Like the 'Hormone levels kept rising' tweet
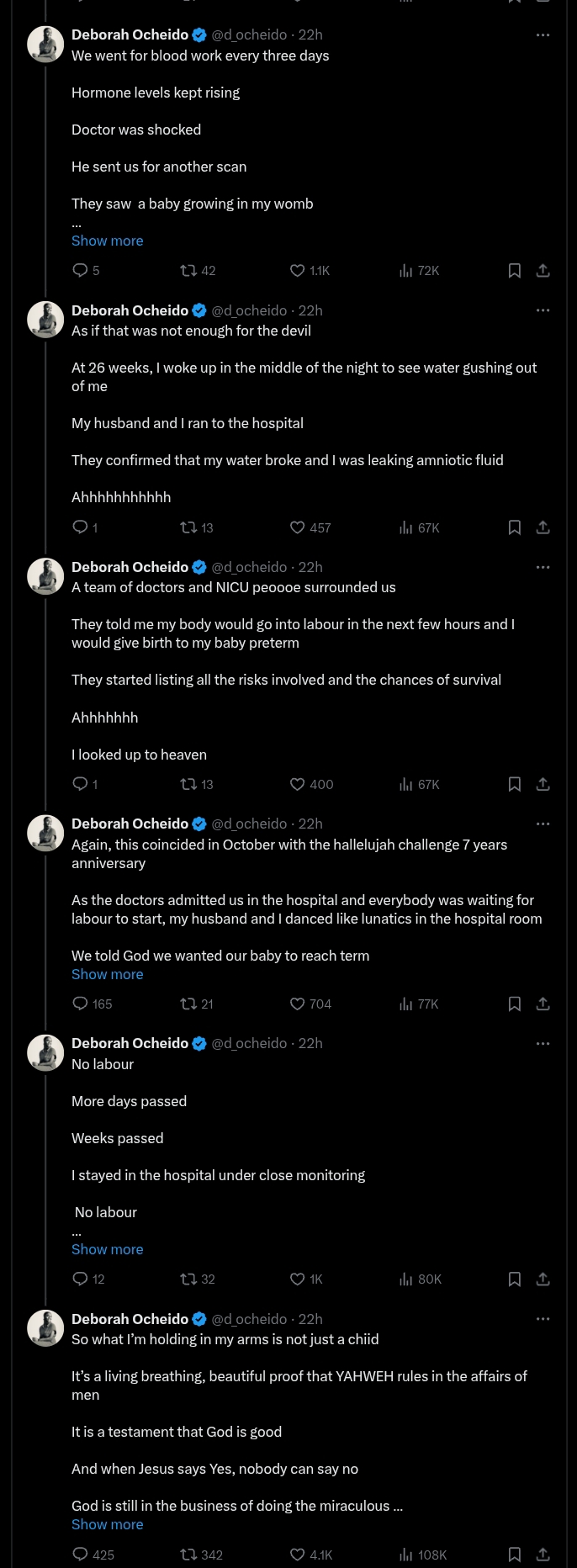This screenshot has height=1568, width=577. point(297,270)
